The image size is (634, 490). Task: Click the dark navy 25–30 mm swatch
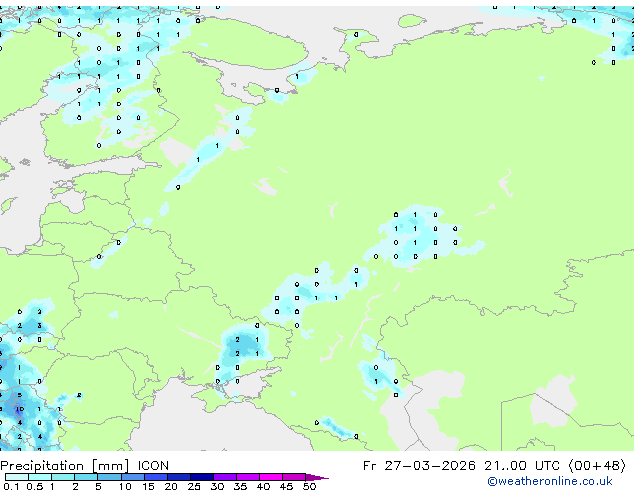pyautogui.click(x=202, y=477)
